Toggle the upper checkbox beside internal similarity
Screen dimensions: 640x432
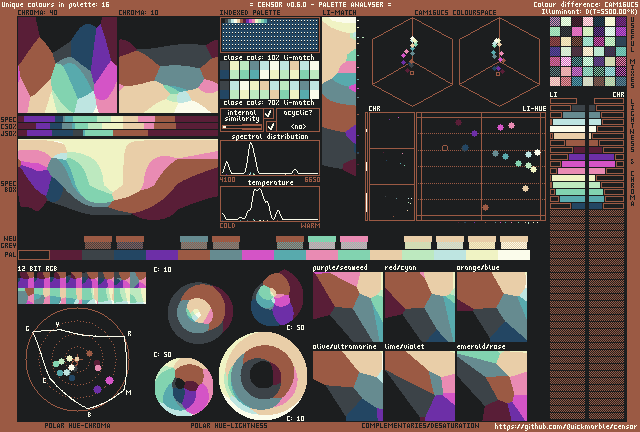pyautogui.click(x=269, y=114)
